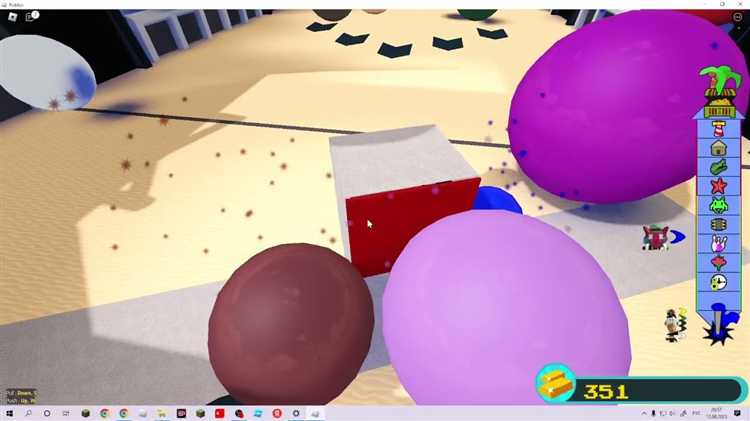Select the clock stage icon

[x=718, y=282]
